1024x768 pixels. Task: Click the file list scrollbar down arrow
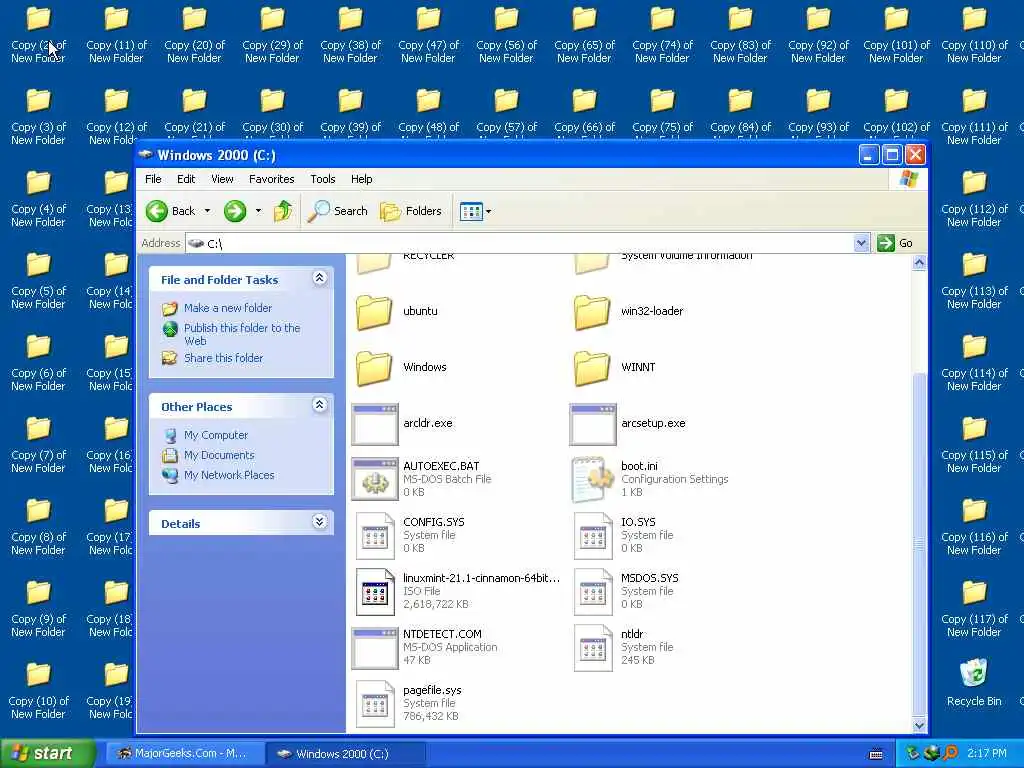920,725
